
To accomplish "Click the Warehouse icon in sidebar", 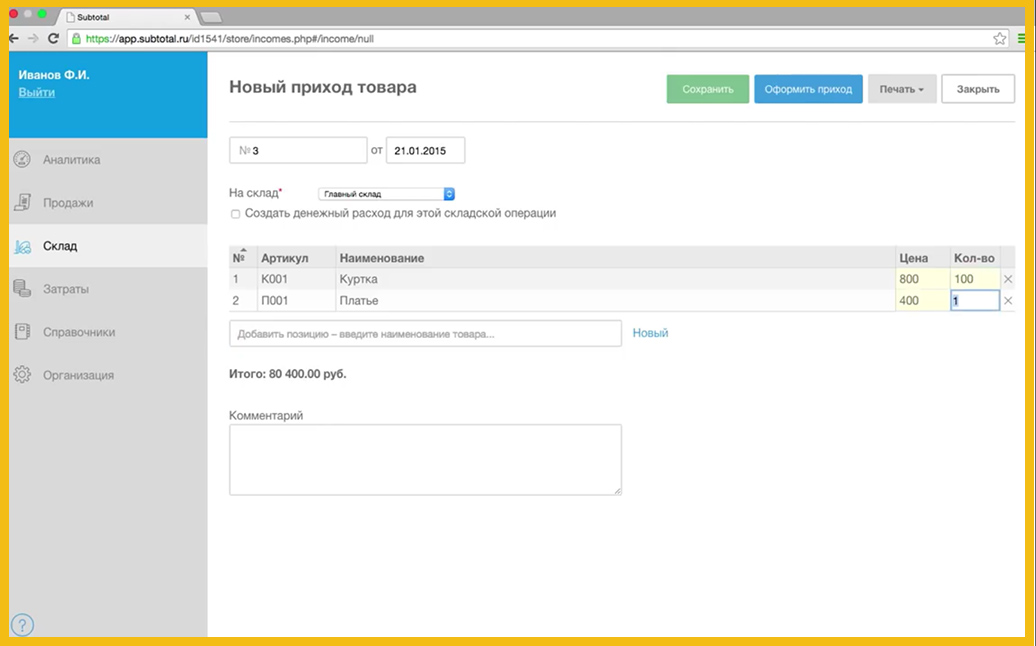I will tap(22, 247).
